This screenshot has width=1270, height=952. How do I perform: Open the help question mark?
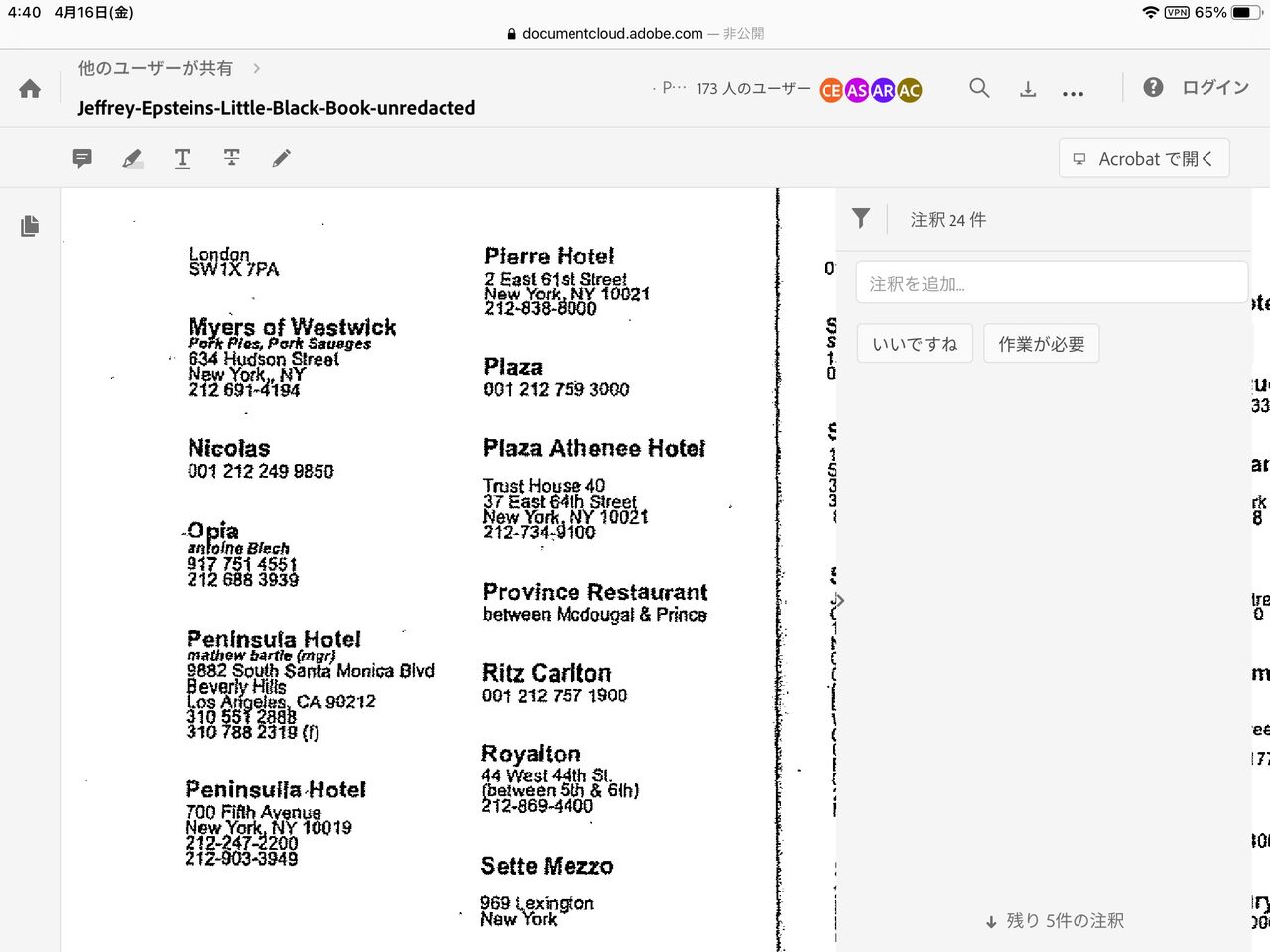(x=1153, y=87)
